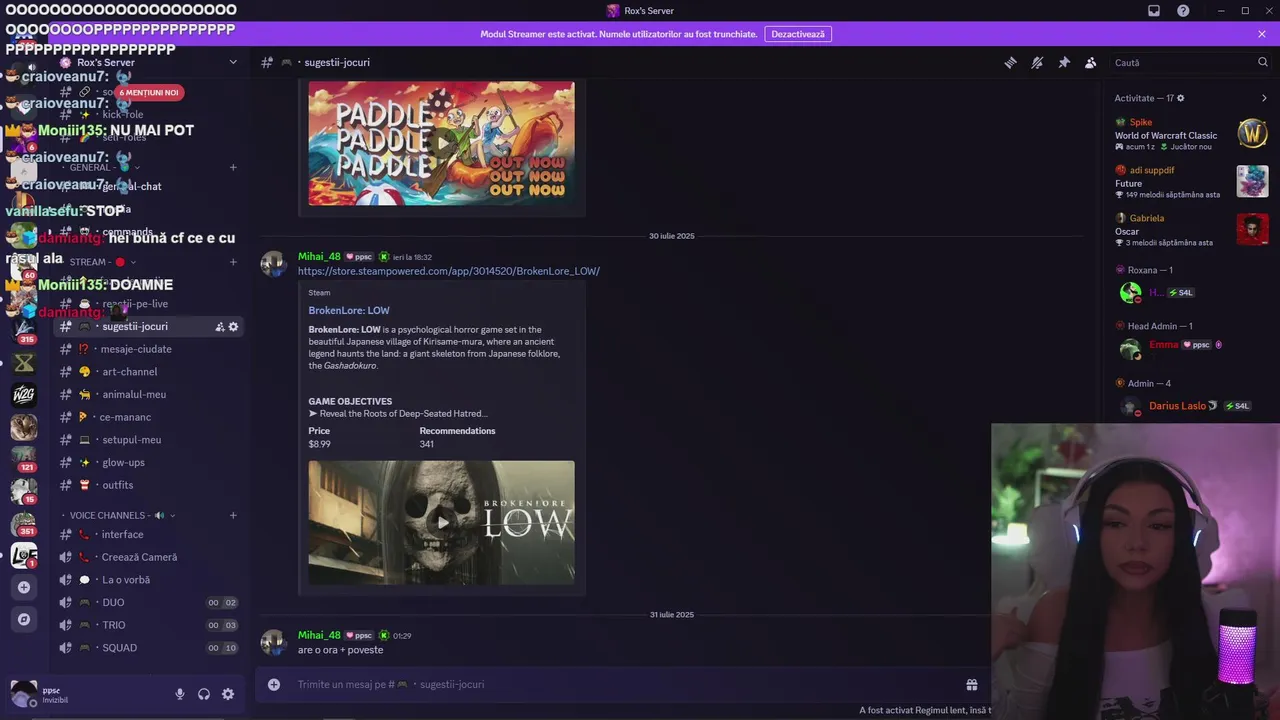Viewport: 1280px width, 720px height.
Task: Open the cat avatar server icon
Action: [24, 427]
